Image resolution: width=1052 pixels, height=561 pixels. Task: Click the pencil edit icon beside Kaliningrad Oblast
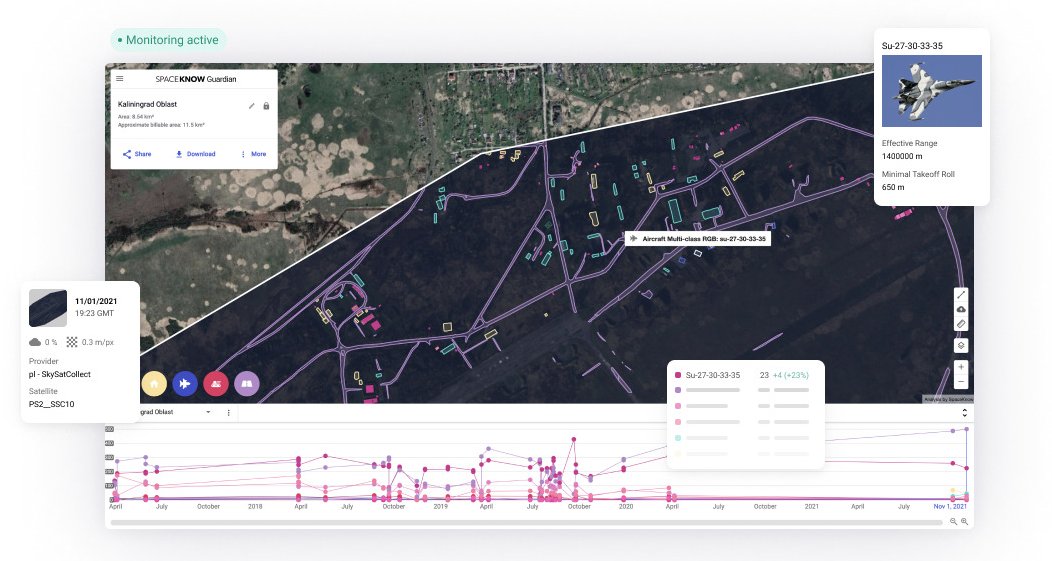[252, 106]
